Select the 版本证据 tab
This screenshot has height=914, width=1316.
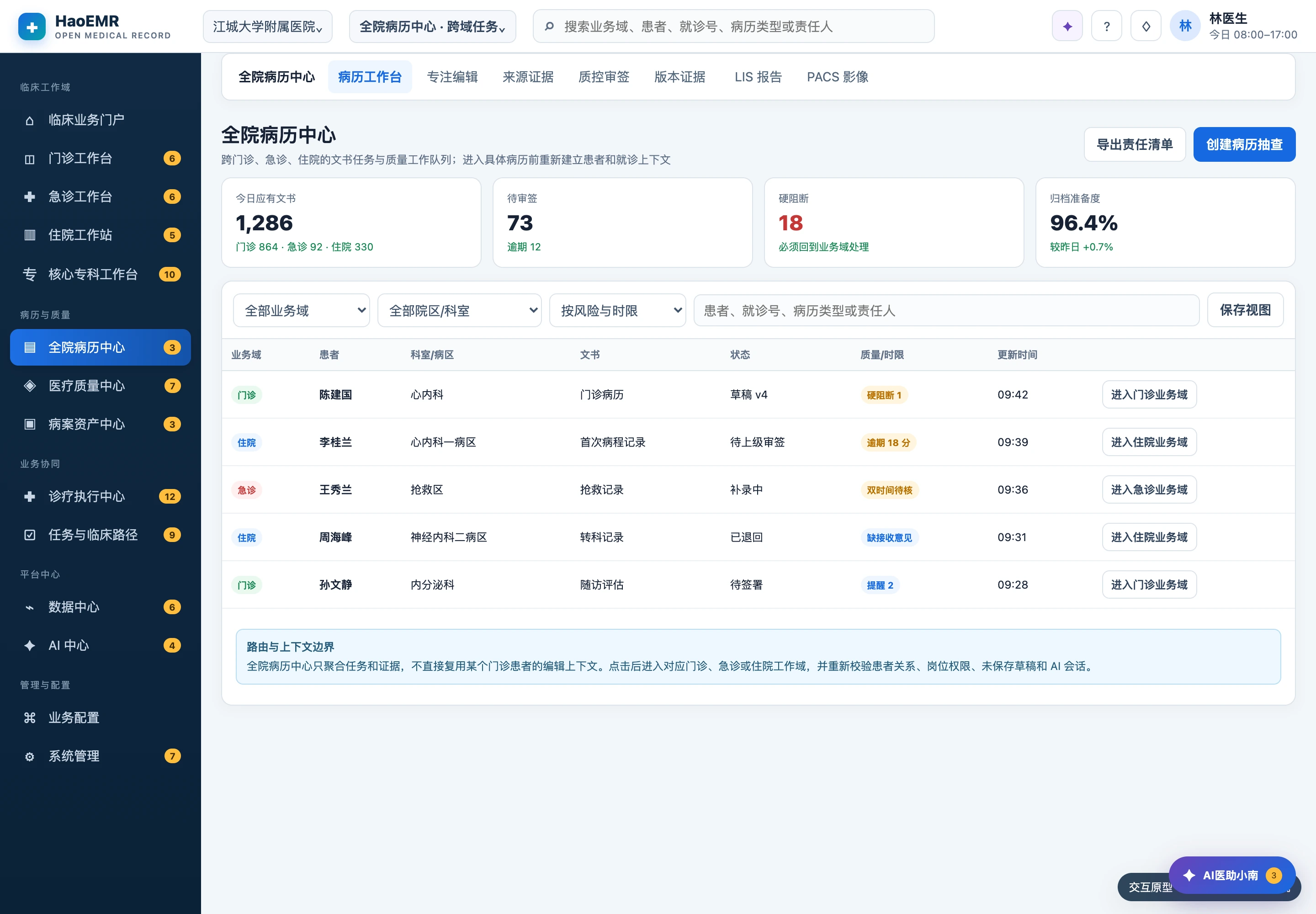point(680,77)
